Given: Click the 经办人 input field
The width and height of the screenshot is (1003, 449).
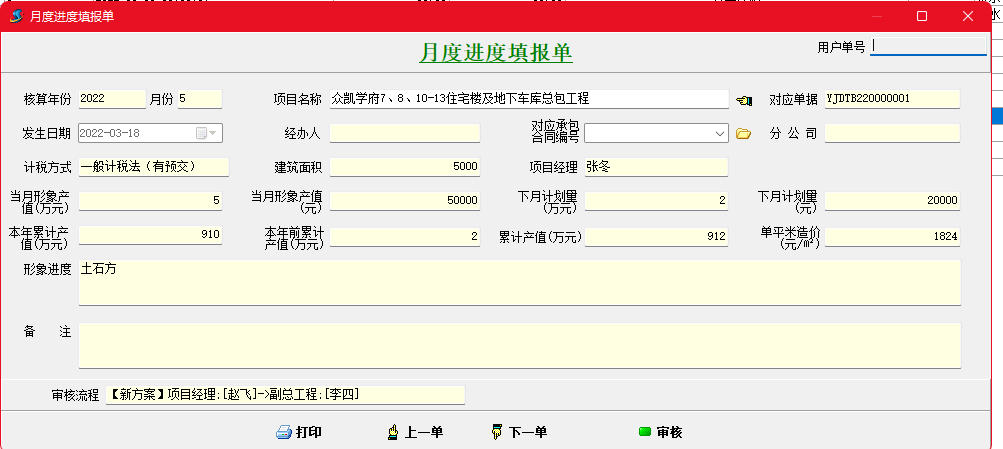Looking at the screenshot, I should point(404,133).
